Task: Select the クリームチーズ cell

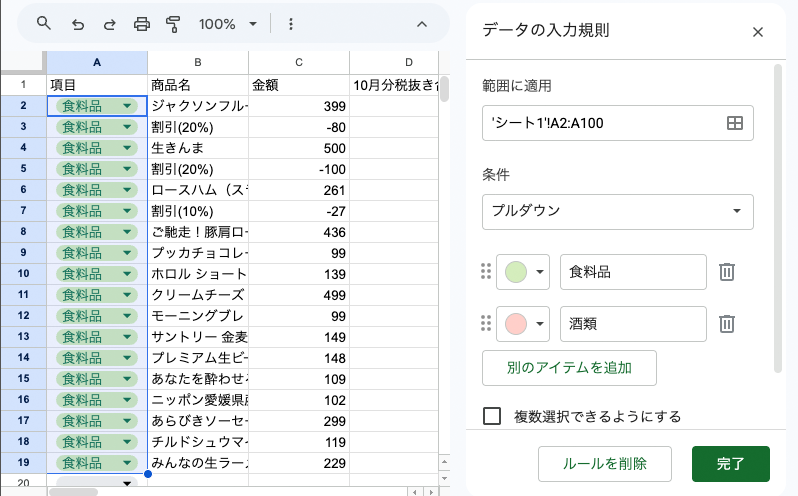Action: coord(197,295)
